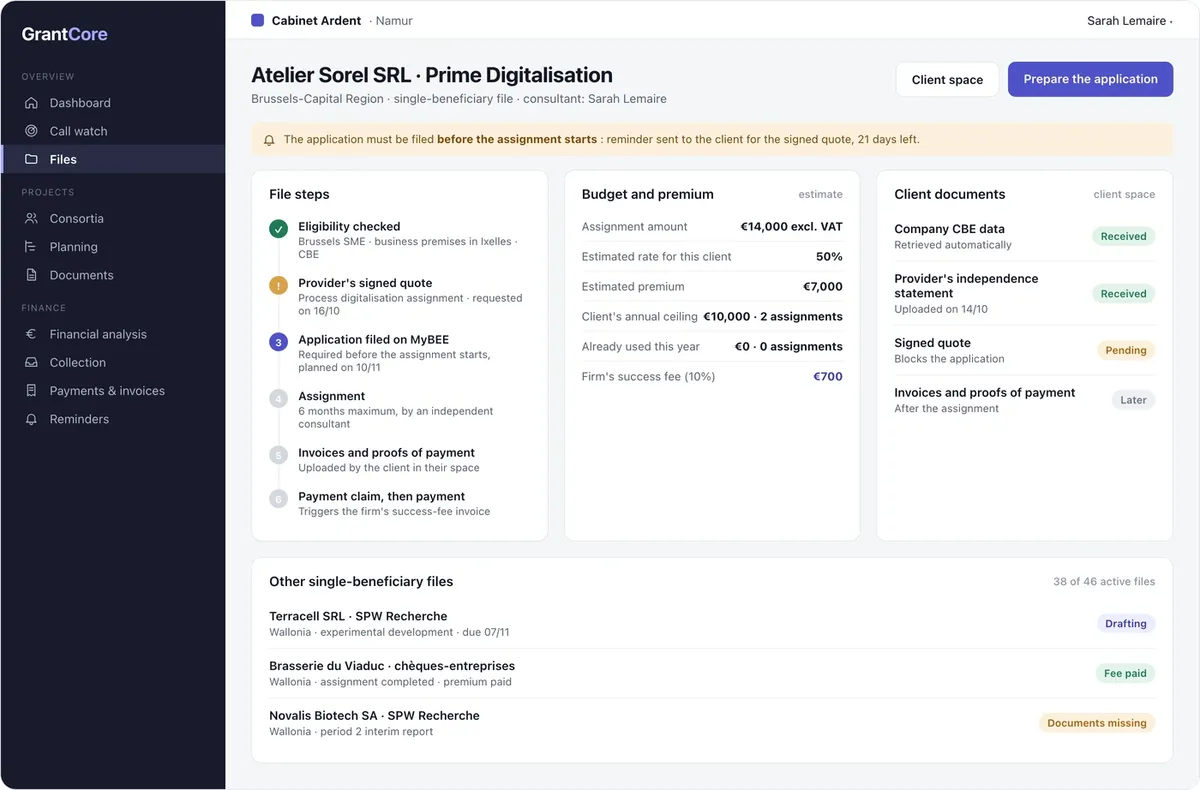
Task: Click Received badge for Company CBE data
Action: tap(1123, 236)
